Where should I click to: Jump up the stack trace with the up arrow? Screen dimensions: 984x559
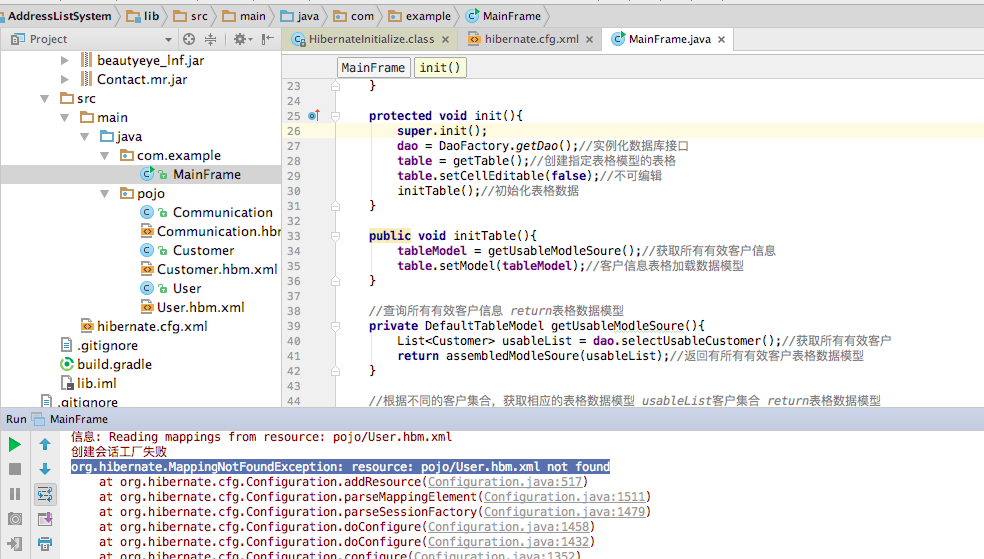[45, 445]
